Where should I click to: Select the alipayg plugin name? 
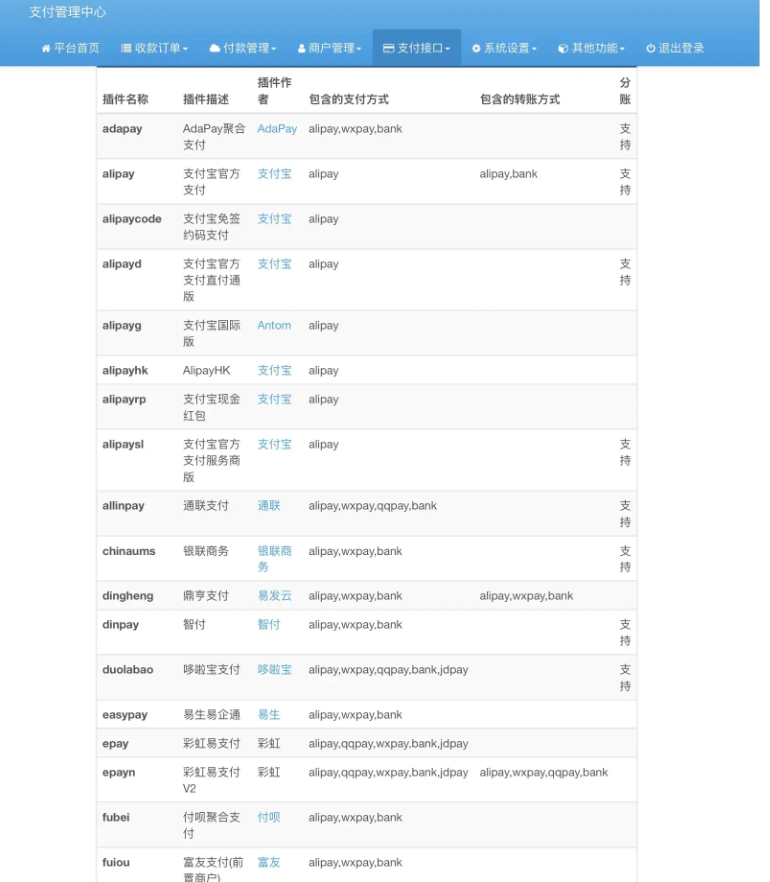click(x=121, y=325)
